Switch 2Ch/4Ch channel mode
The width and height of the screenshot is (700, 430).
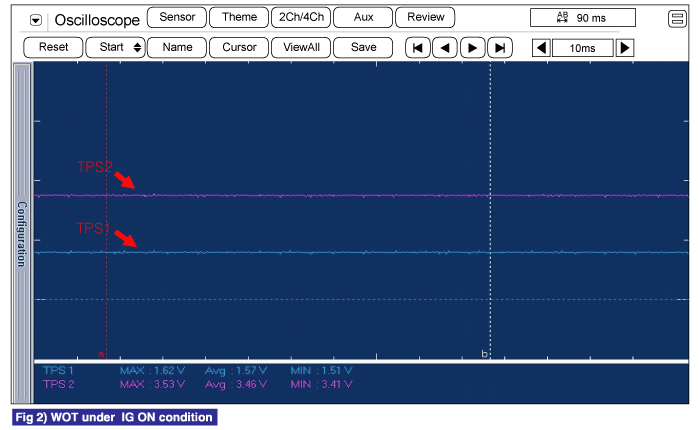click(x=301, y=17)
